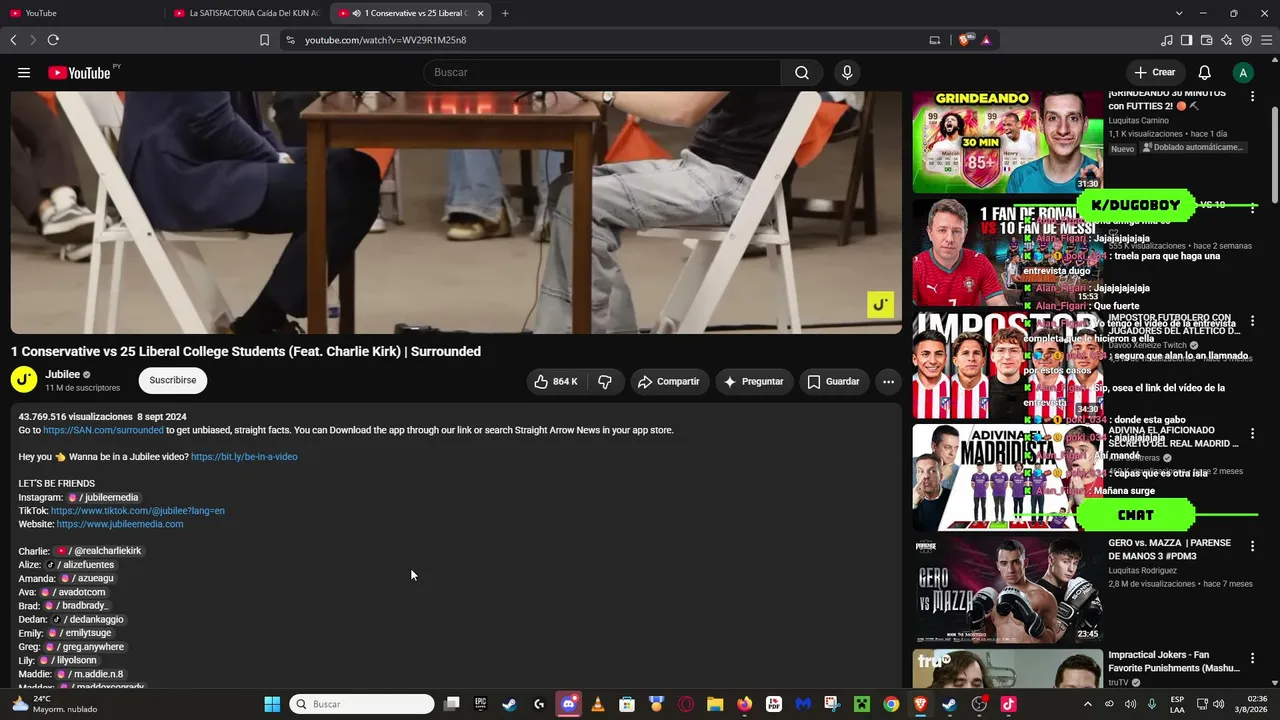Viewport: 1280px width, 720px height.
Task: Start voice search with the microphone
Action: (847, 72)
